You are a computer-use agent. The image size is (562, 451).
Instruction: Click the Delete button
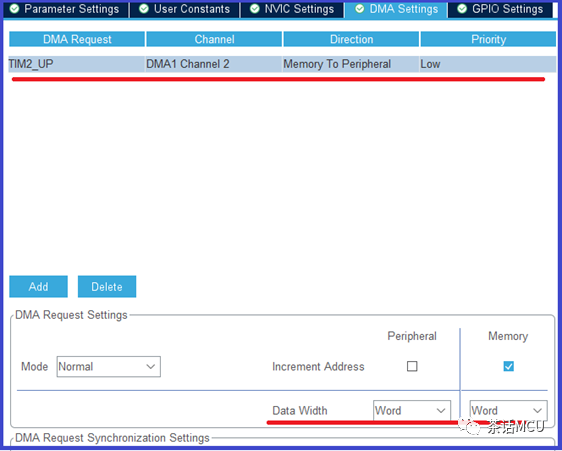coord(107,286)
